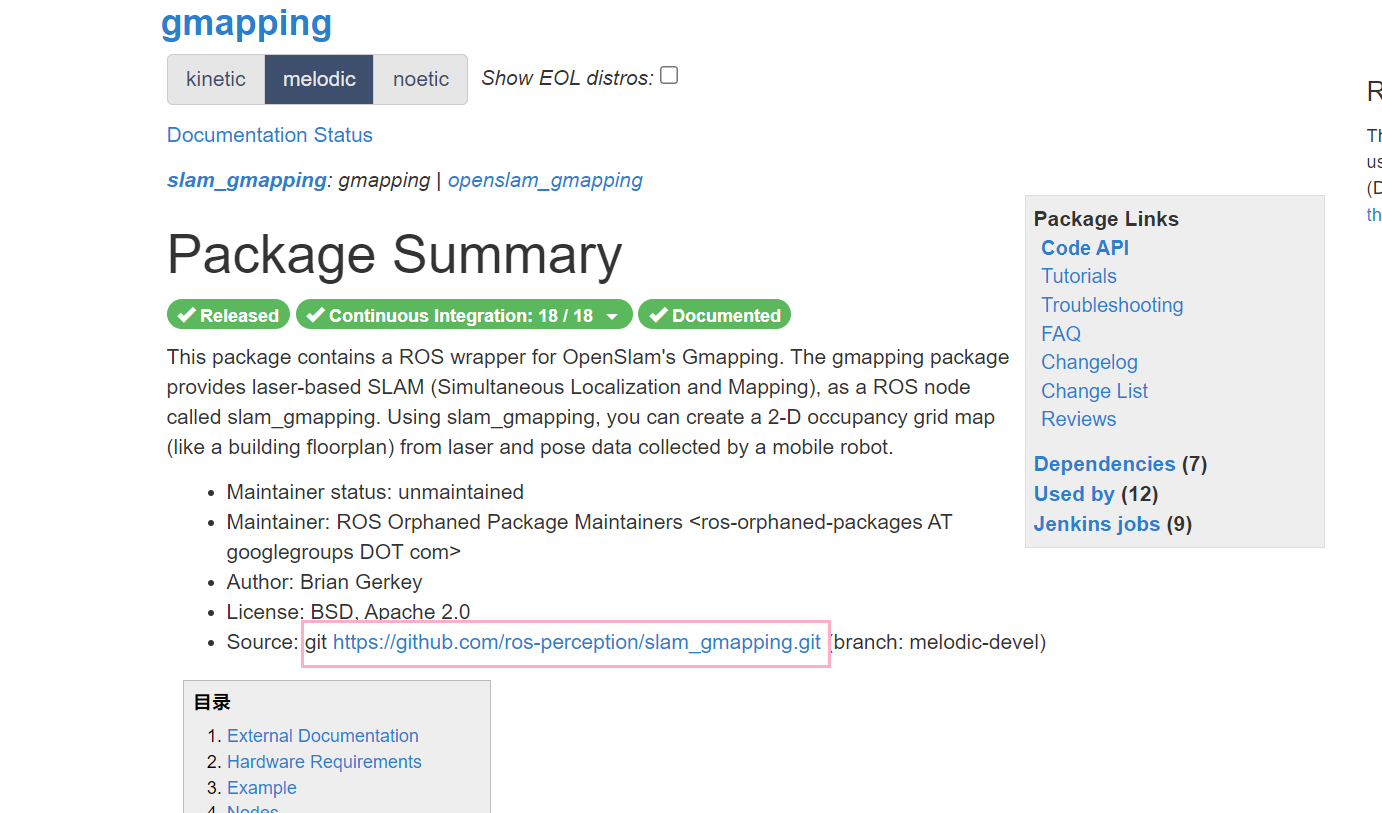Open the Code API package link
This screenshot has width=1382, height=813.
click(1085, 248)
